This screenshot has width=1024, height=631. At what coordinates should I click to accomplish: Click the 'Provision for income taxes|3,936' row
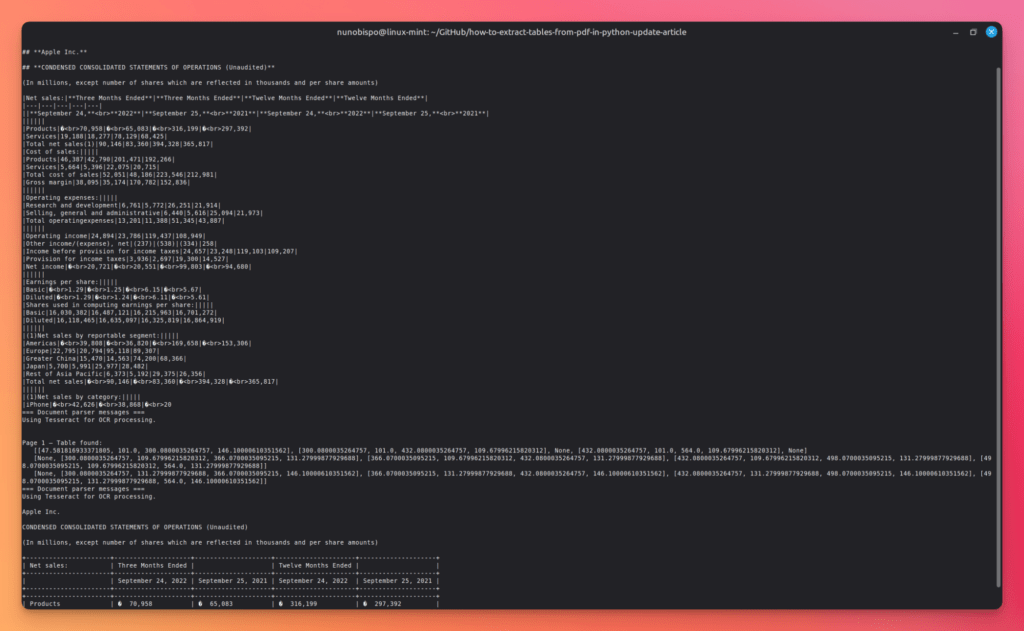coord(125,259)
